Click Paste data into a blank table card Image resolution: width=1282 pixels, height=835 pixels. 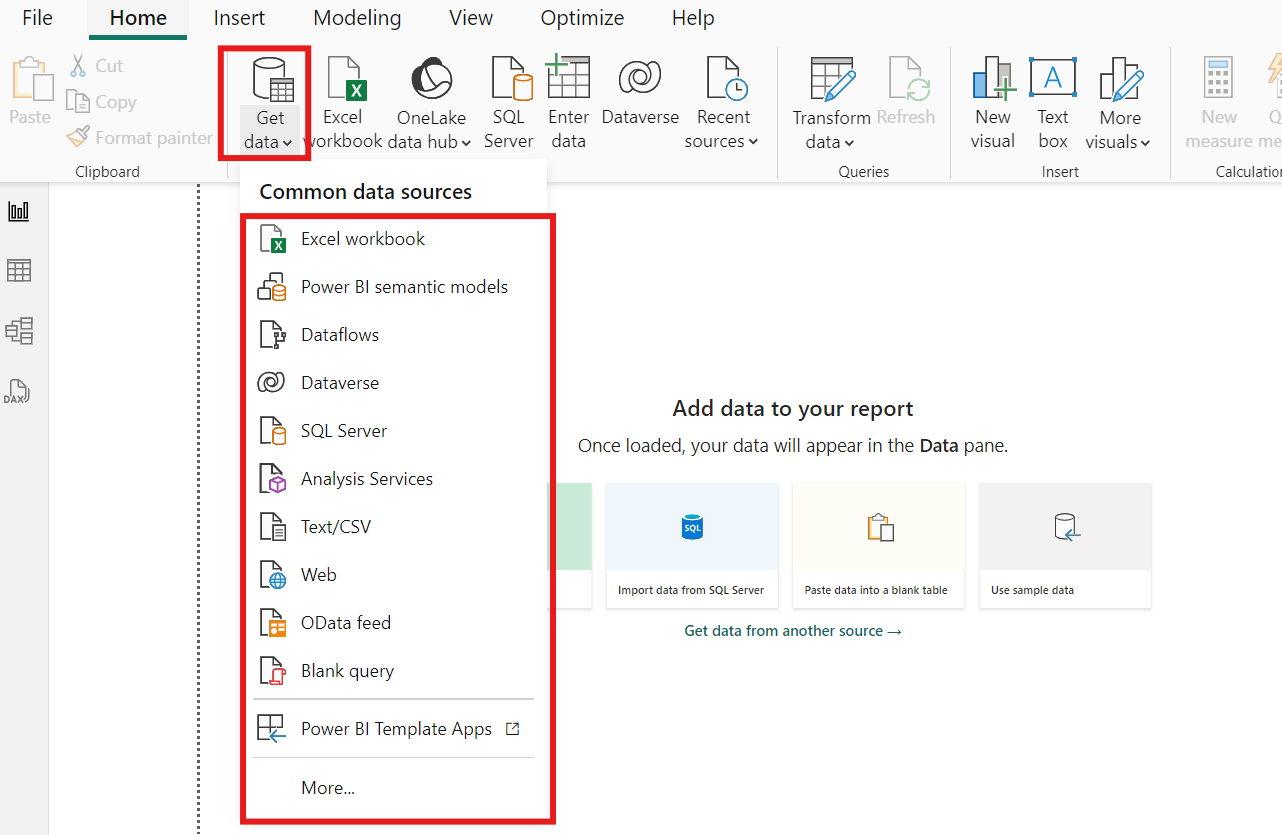coord(878,546)
